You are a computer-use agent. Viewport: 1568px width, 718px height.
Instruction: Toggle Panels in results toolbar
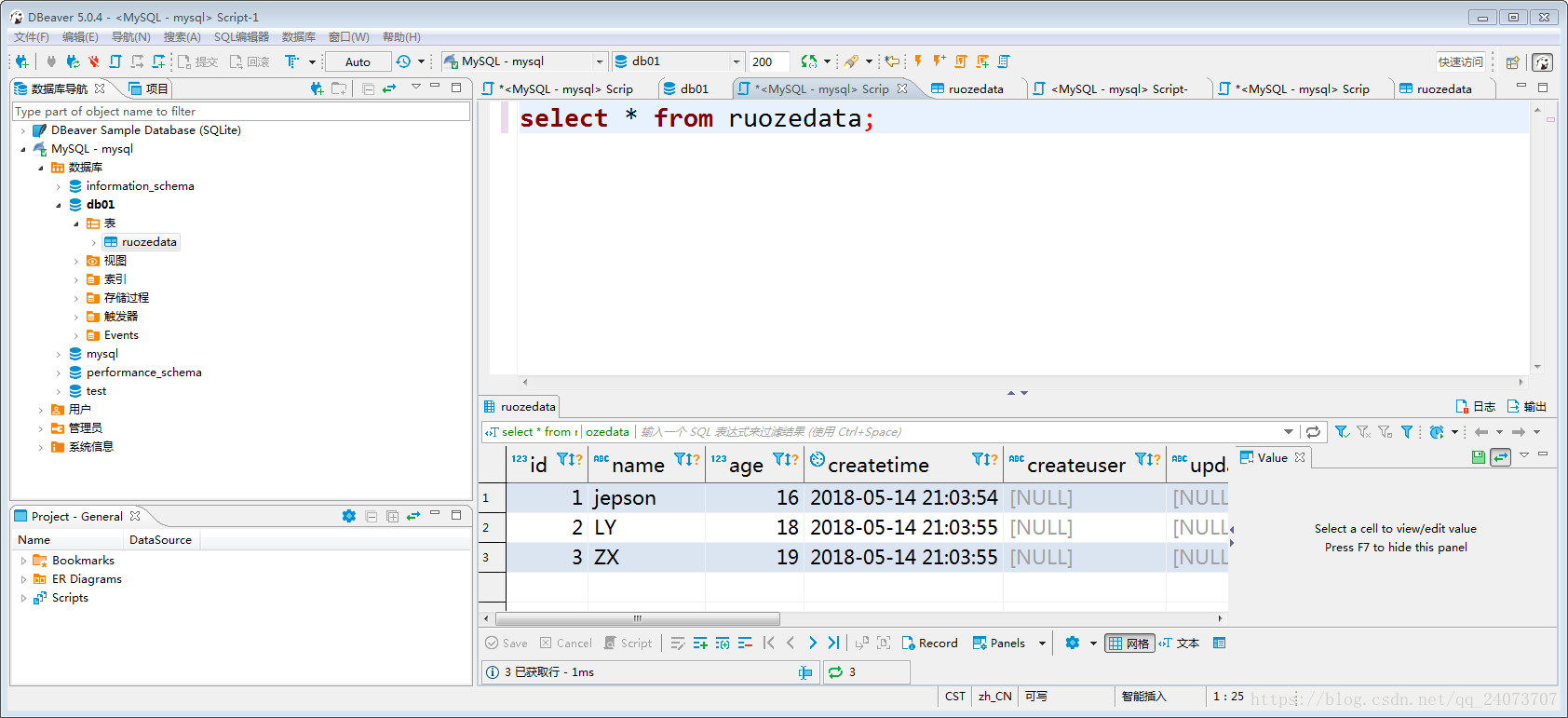pyautogui.click(x=999, y=643)
